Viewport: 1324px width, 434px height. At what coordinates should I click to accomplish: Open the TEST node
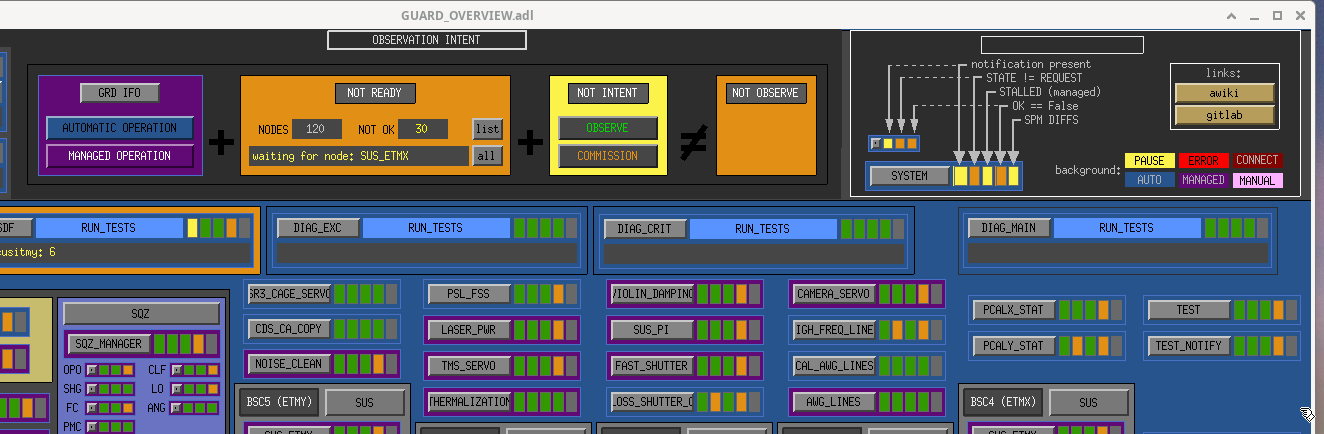[x=1189, y=310]
